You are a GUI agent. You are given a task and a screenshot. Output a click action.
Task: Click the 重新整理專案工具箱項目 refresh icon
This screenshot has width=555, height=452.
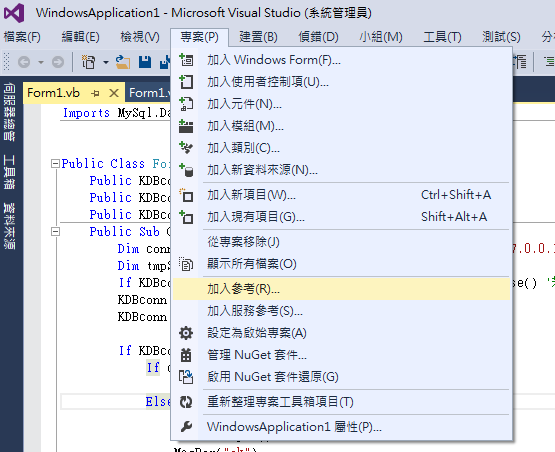pyautogui.click(x=186, y=402)
